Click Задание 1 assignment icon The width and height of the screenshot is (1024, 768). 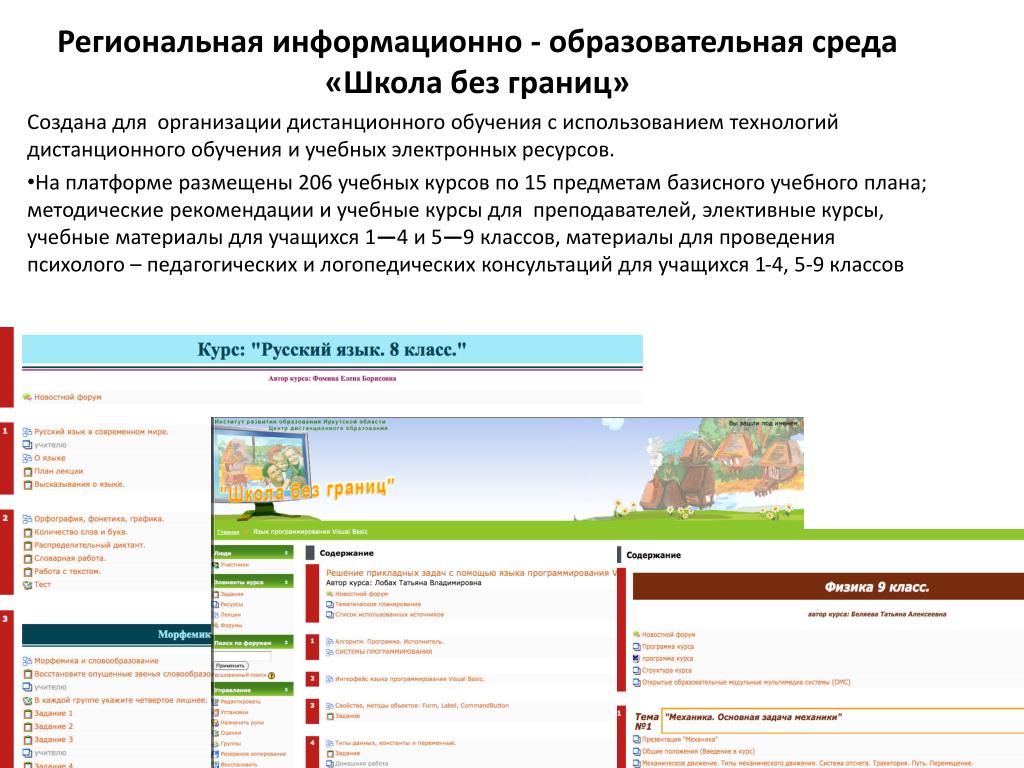tap(27, 714)
